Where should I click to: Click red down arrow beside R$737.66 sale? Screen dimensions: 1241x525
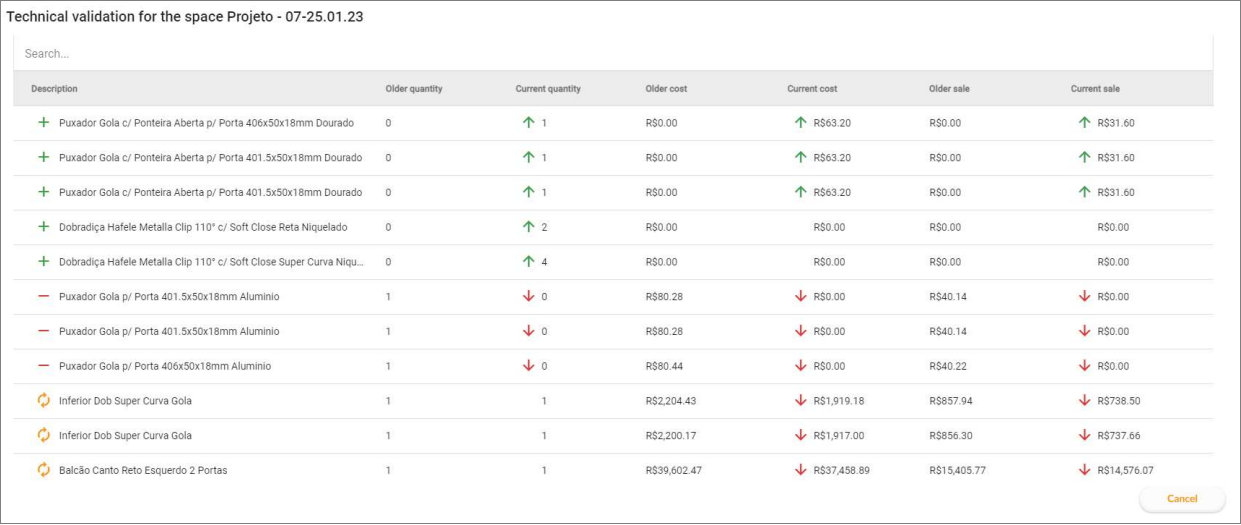[x=1084, y=435]
